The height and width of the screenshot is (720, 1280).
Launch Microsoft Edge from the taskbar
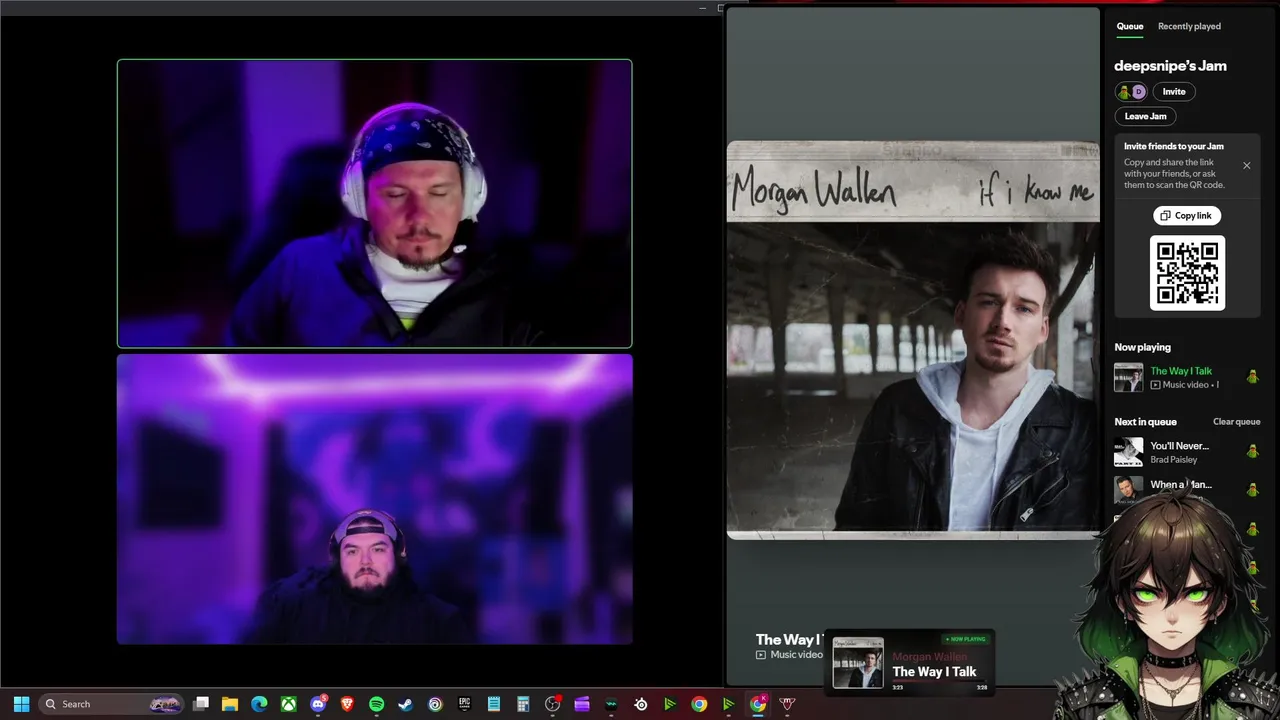pyautogui.click(x=259, y=704)
